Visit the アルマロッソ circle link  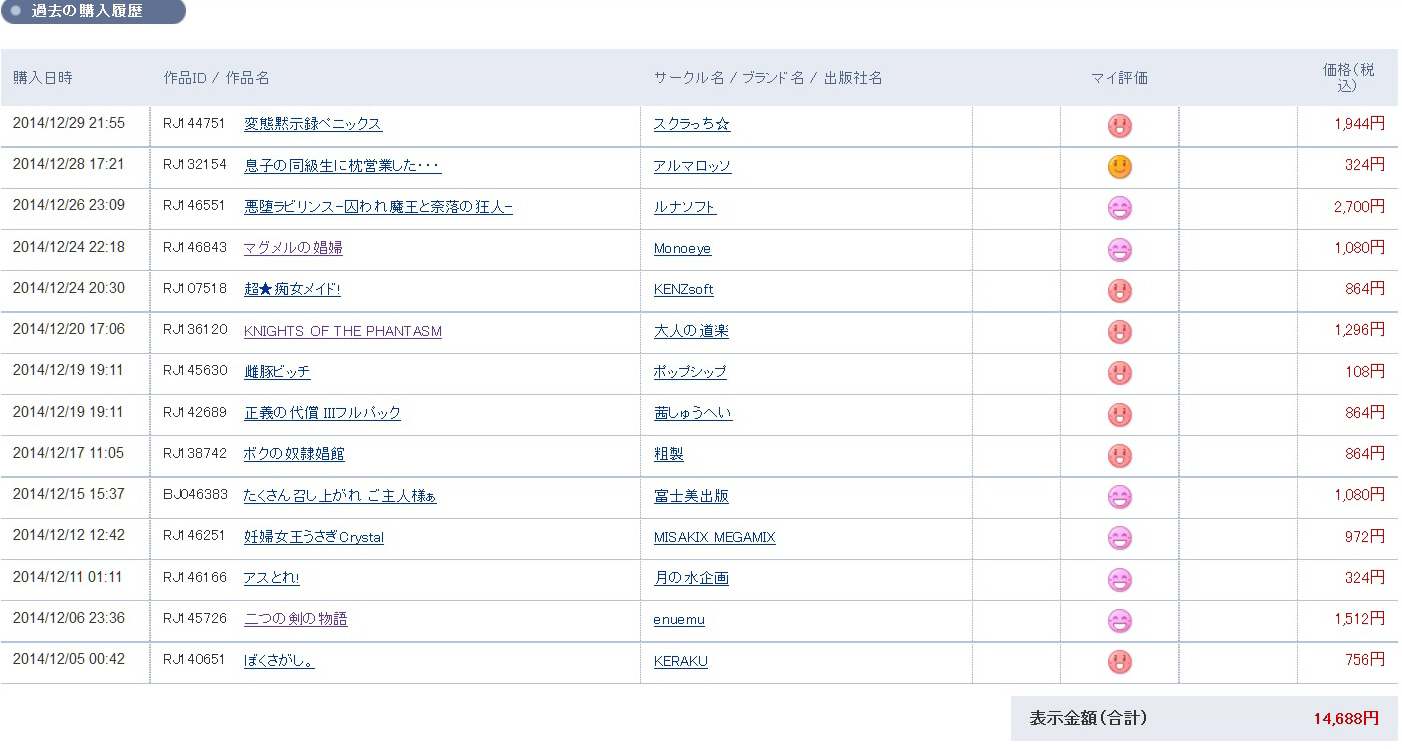(693, 166)
